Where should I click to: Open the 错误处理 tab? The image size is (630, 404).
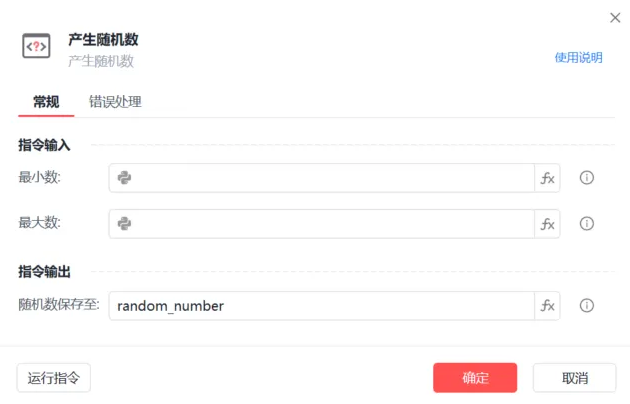(115, 101)
